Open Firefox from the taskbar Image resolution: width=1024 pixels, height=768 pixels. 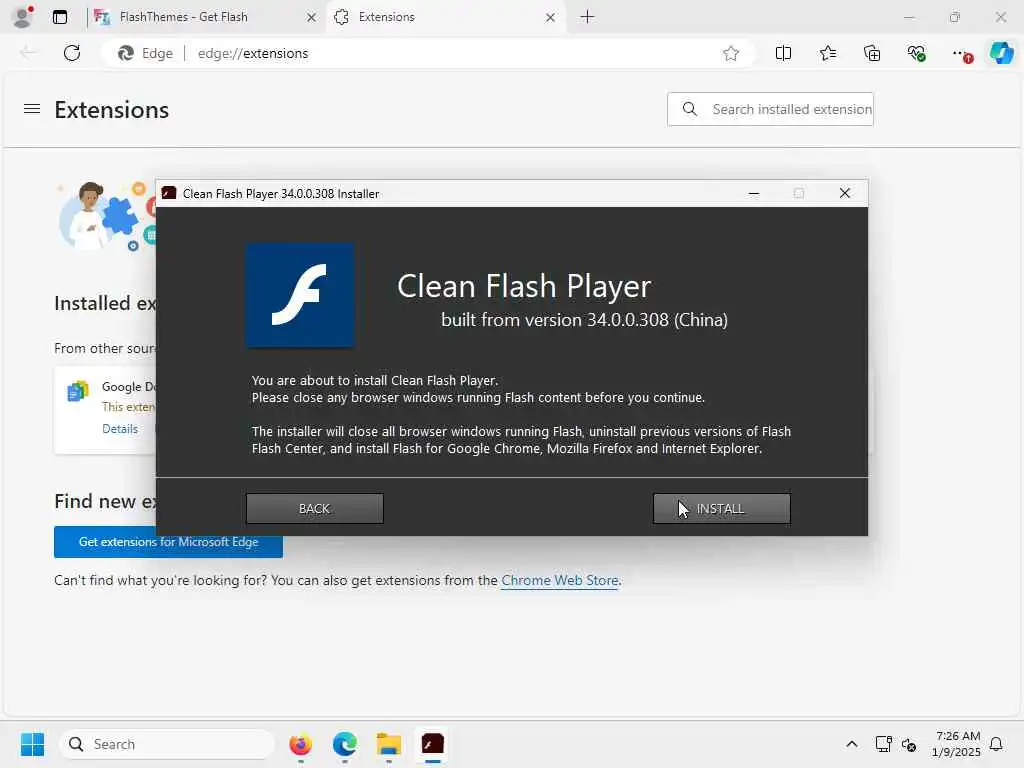[x=300, y=744]
